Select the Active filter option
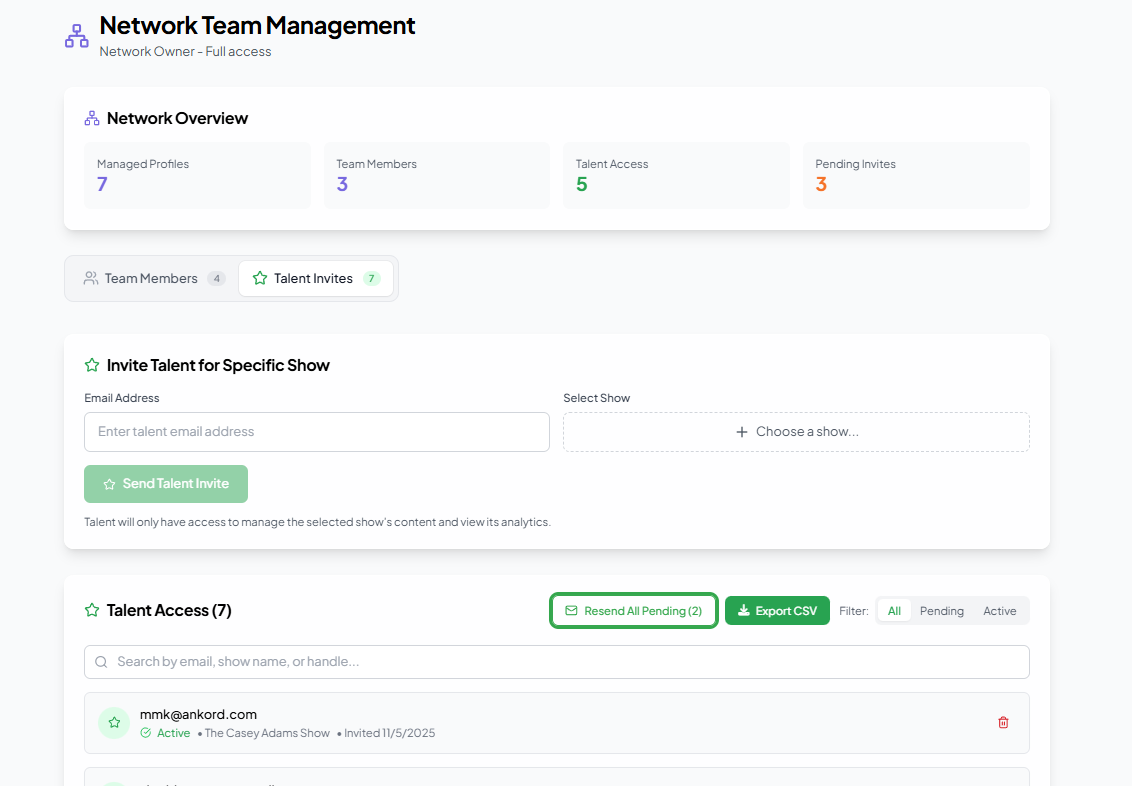Viewport: 1132px width, 786px height. 1000,610
